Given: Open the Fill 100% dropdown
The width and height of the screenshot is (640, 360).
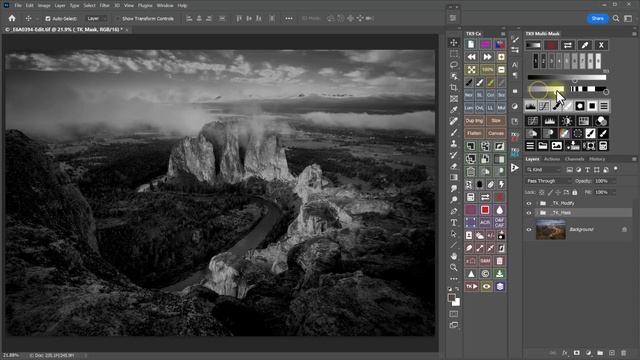Looking at the screenshot, I should 605,192.
